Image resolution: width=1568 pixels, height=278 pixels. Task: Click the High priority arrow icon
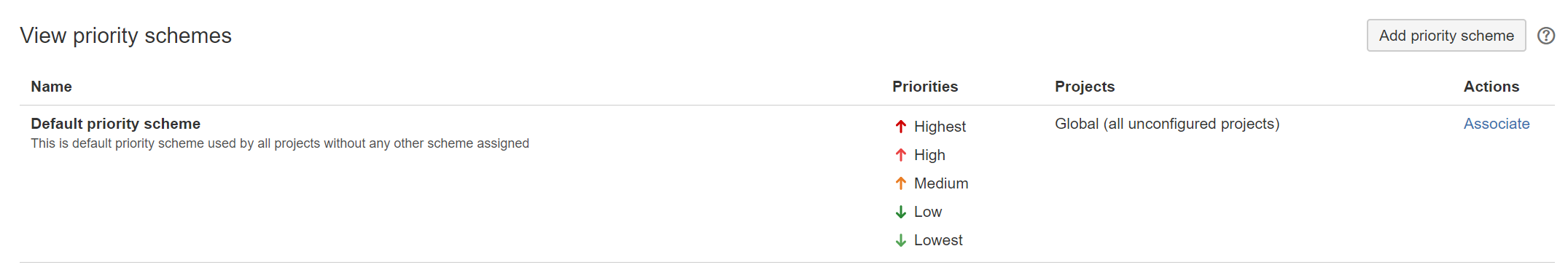click(901, 155)
